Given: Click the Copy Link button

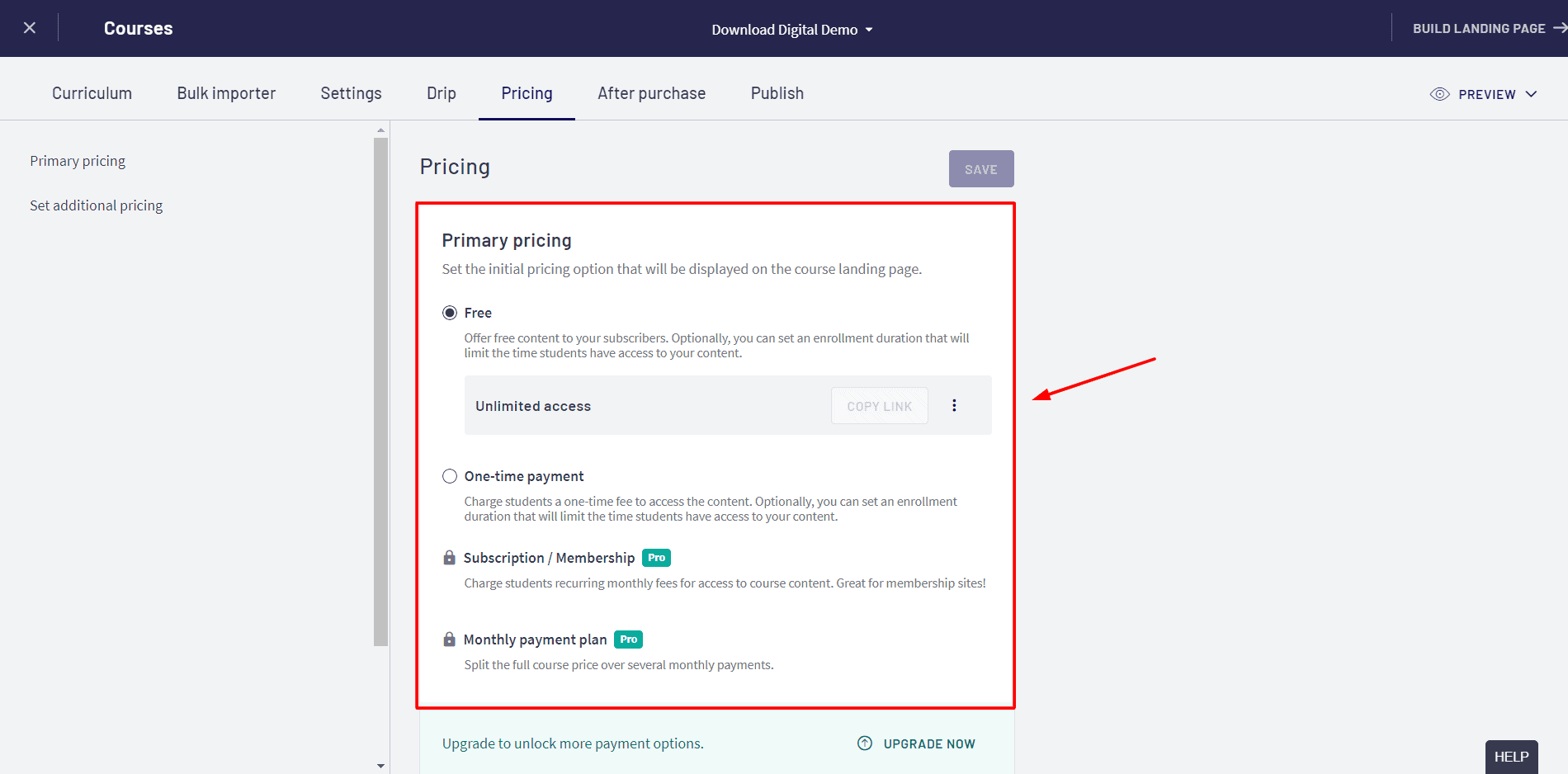Looking at the screenshot, I should pyautogui.click(x=879, y=406).
